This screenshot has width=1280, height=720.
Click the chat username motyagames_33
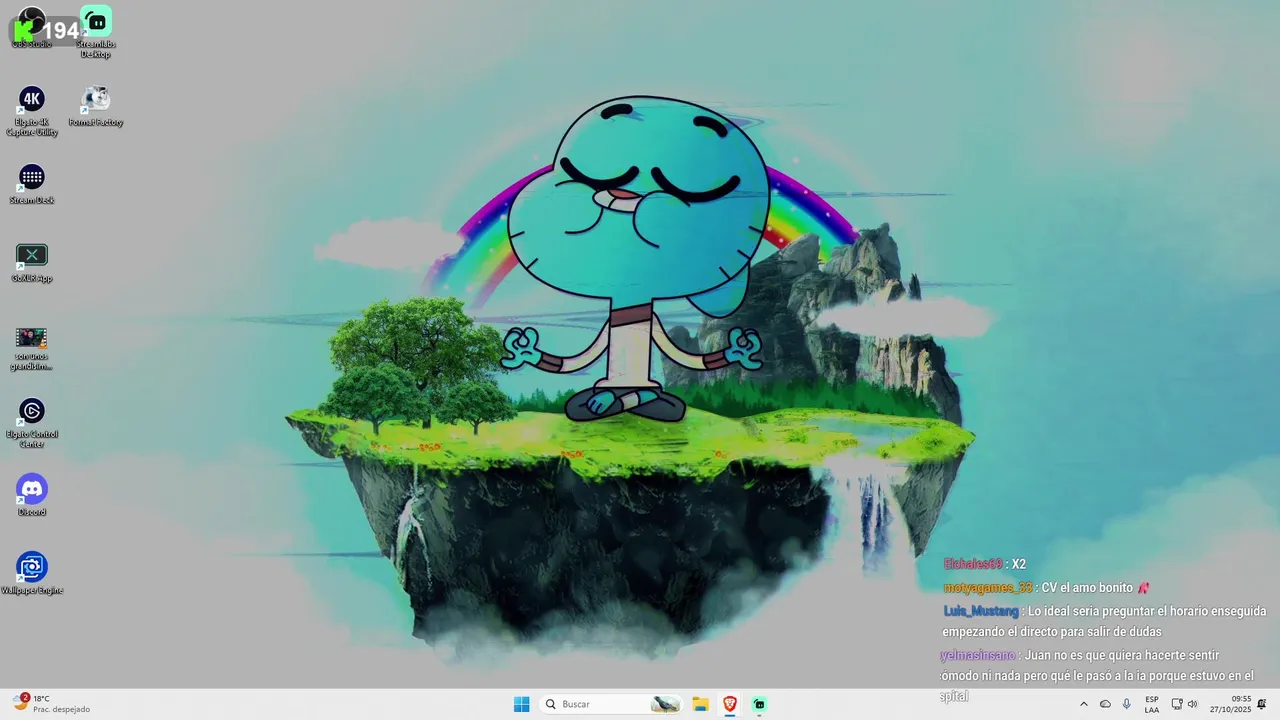coord(988,588)
